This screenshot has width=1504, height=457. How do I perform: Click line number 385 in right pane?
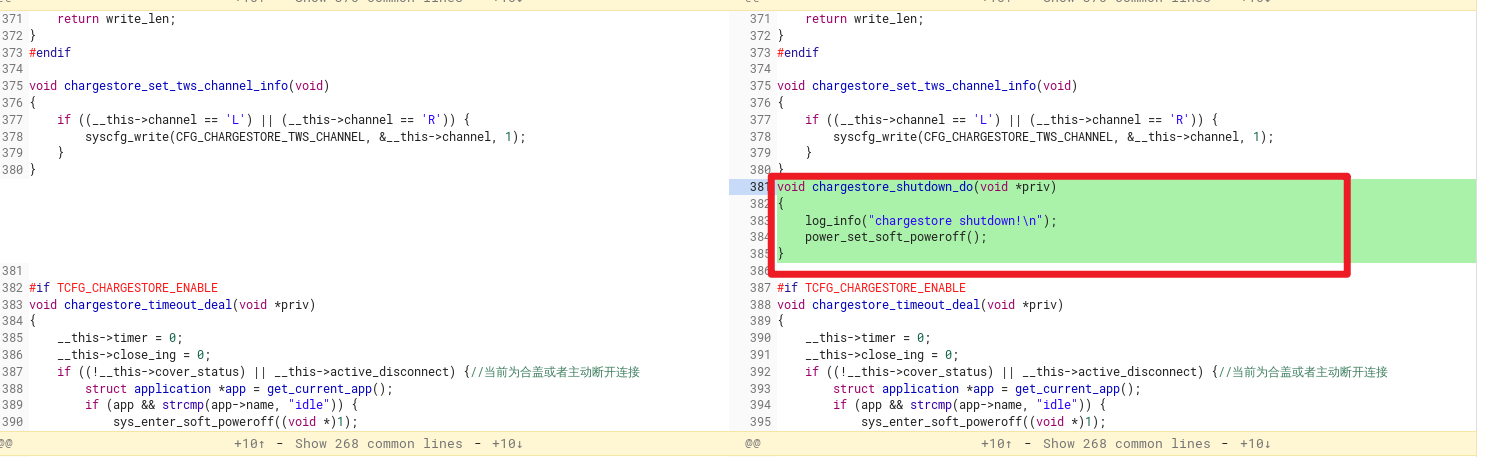coord(759,254)
